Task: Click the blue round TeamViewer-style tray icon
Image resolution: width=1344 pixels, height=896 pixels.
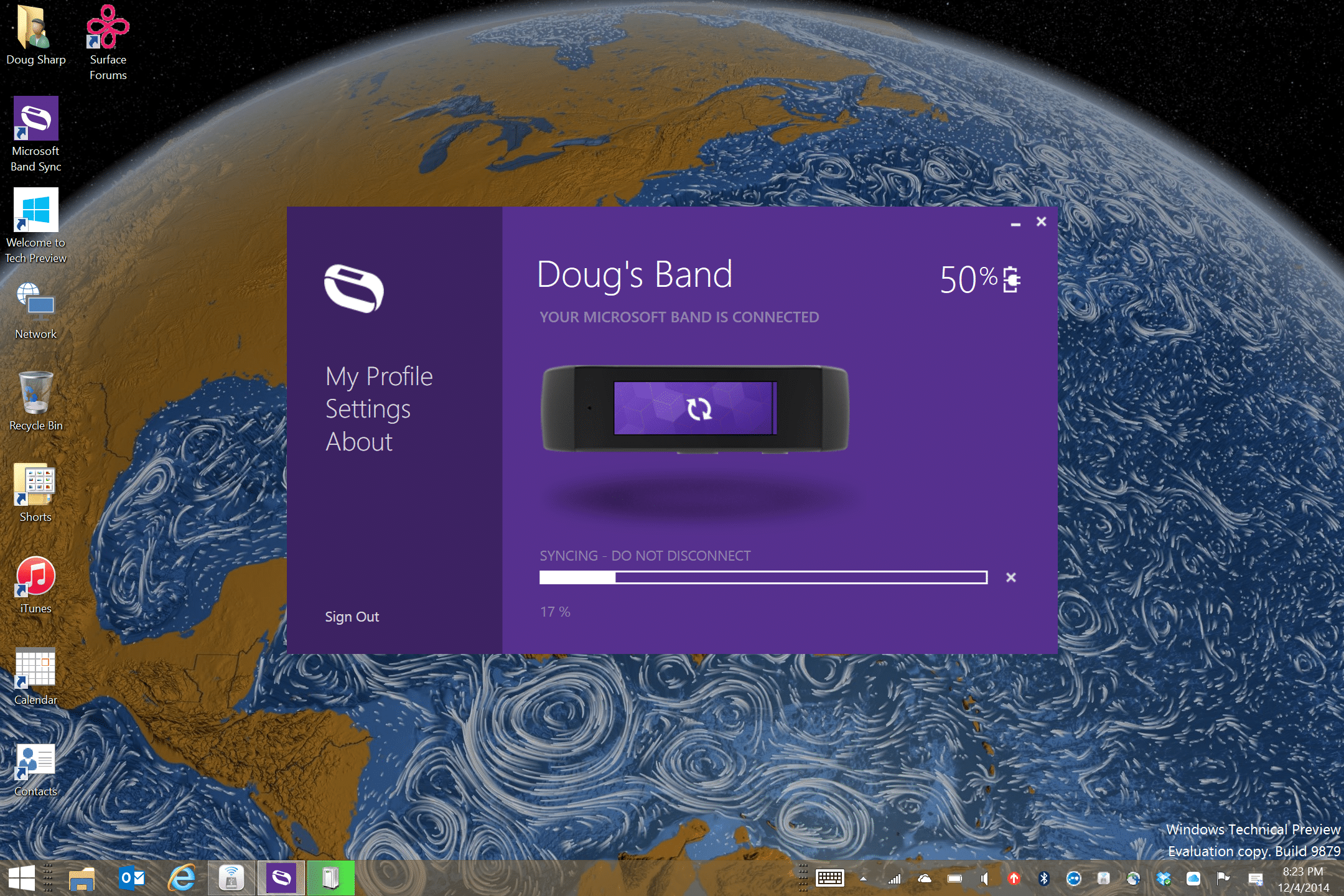Action: pyautogui.click(x=1074, y=879)
